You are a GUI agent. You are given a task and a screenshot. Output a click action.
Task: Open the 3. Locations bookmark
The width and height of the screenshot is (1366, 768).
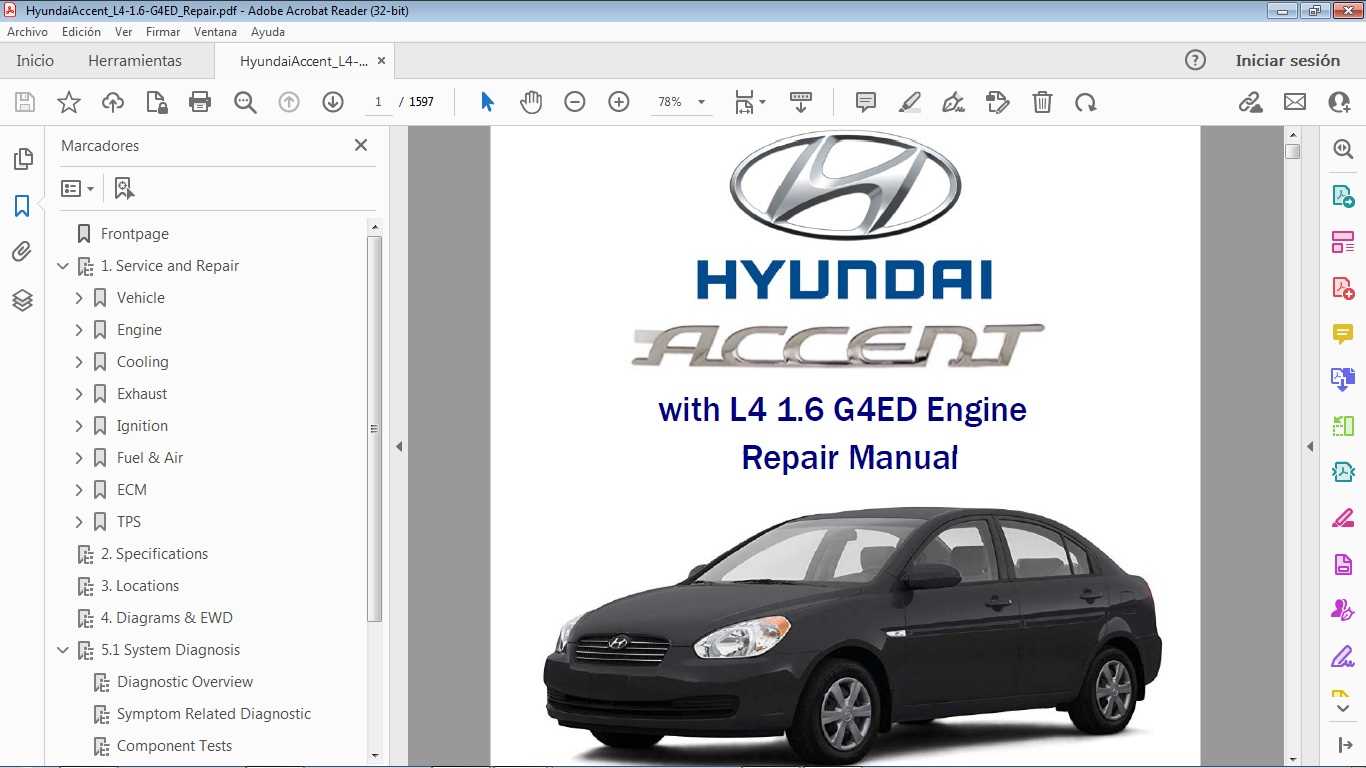click(x=140, y=586)
